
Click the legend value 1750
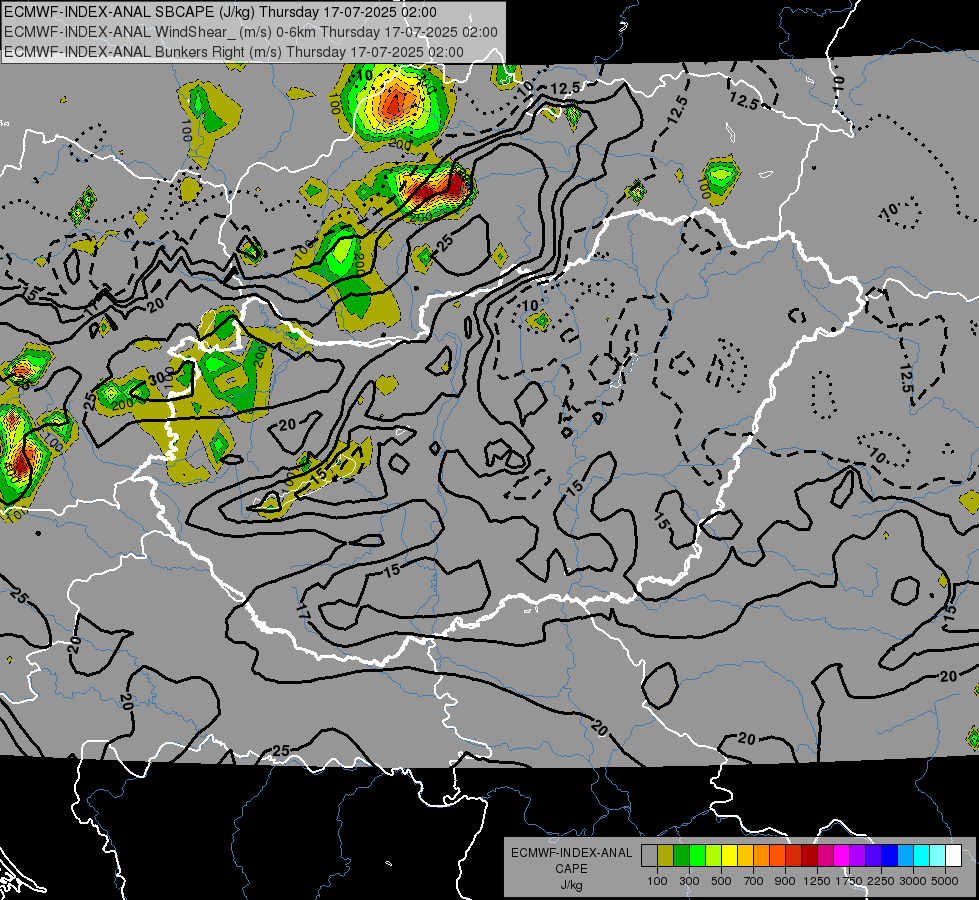click(849, 881)
